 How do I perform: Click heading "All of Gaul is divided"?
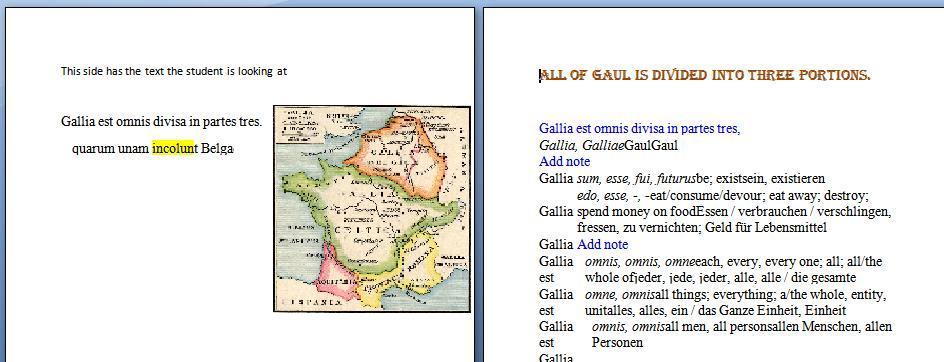(705, 75)
